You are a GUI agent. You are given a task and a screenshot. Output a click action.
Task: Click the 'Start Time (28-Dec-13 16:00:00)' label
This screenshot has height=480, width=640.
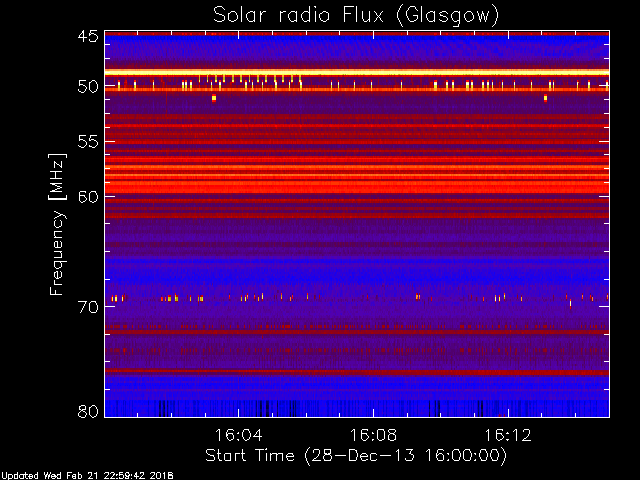point(356,456)
